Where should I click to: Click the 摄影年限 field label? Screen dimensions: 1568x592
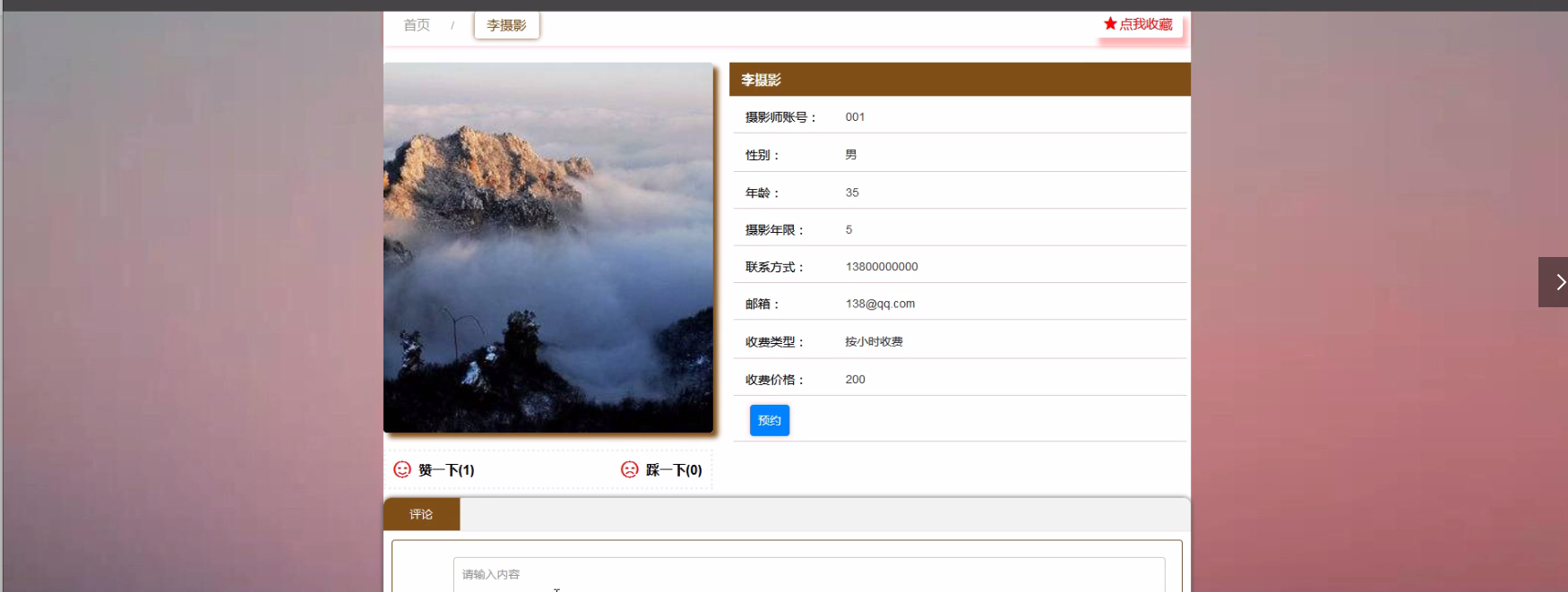click(x=774, y=230)
